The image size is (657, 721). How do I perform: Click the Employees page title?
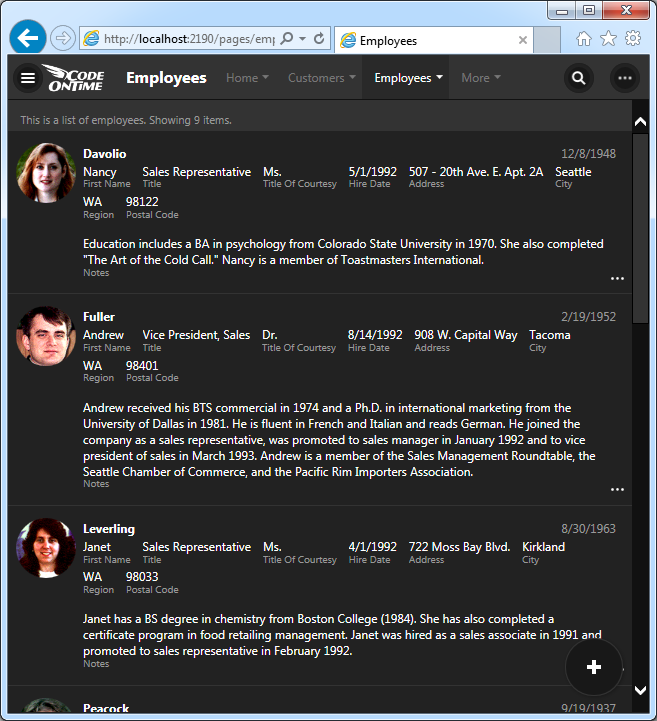[166, 78]
